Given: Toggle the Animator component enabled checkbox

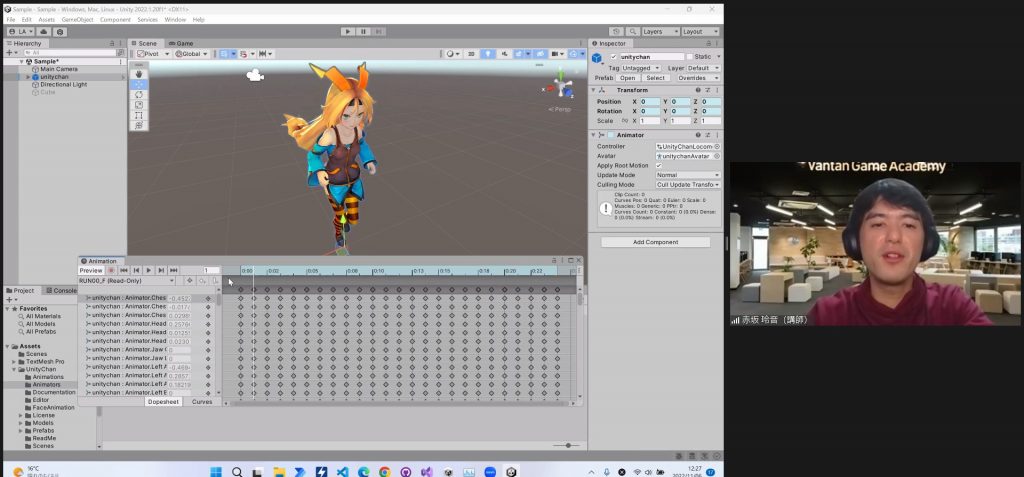Looking at the screenshot, I should pyautogui.click(x=612, y=135).
